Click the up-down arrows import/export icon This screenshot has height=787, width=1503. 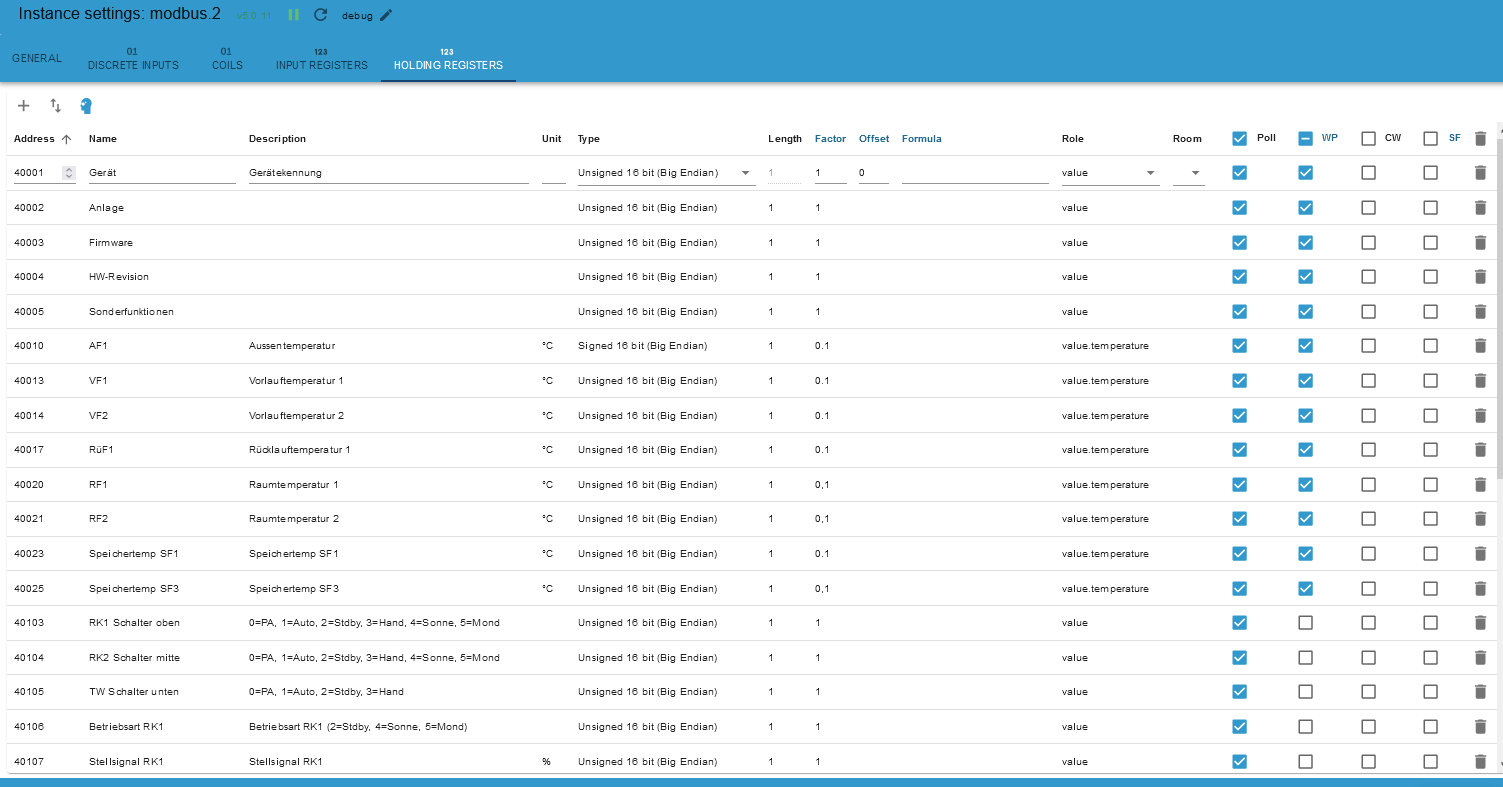tap(56, 106)
